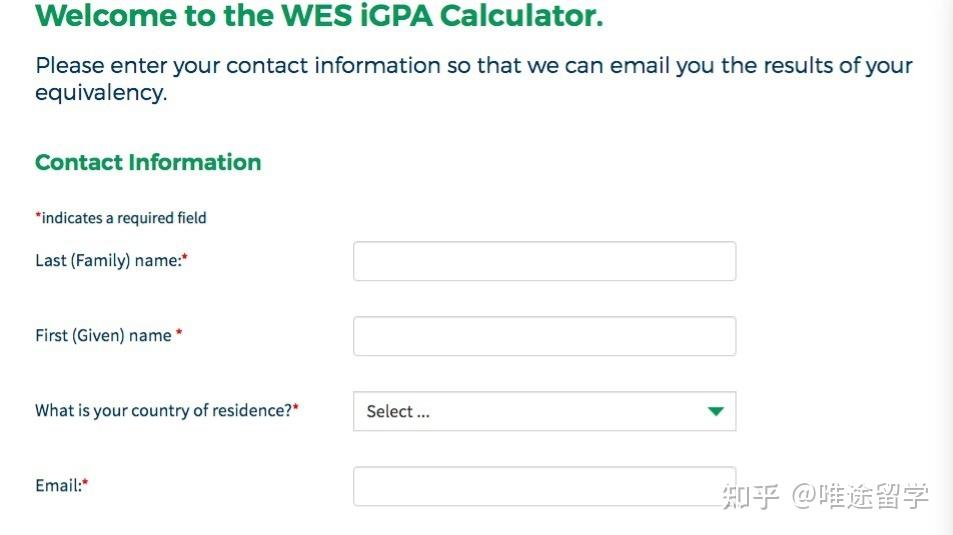Click the "indicates a required field" note
953x535 pixels.
click(x=124, y=218)
